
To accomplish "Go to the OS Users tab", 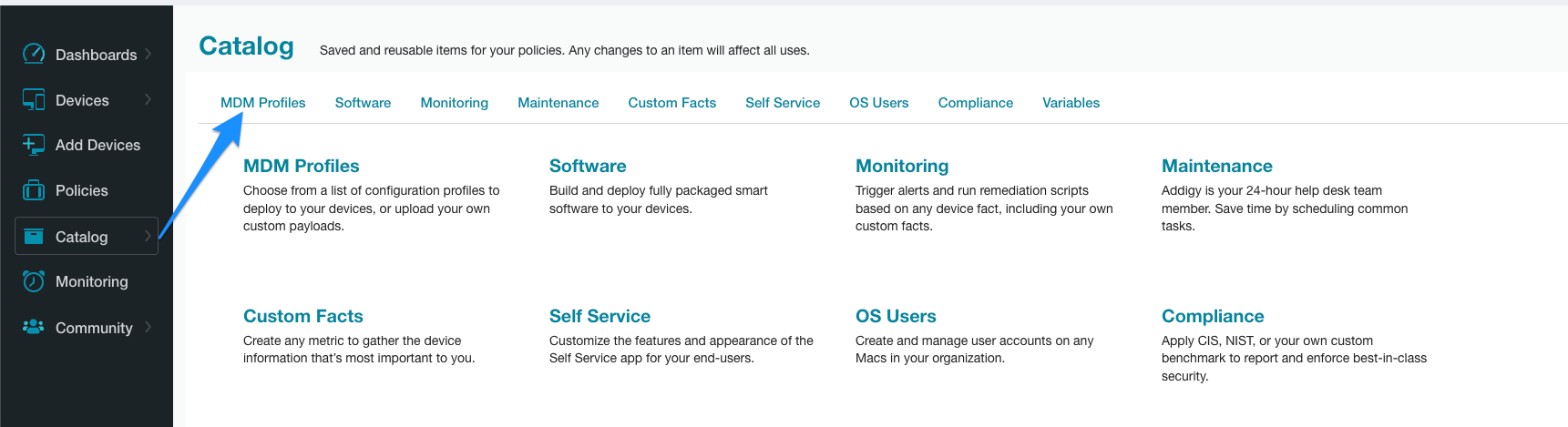I will click(878, 103).
